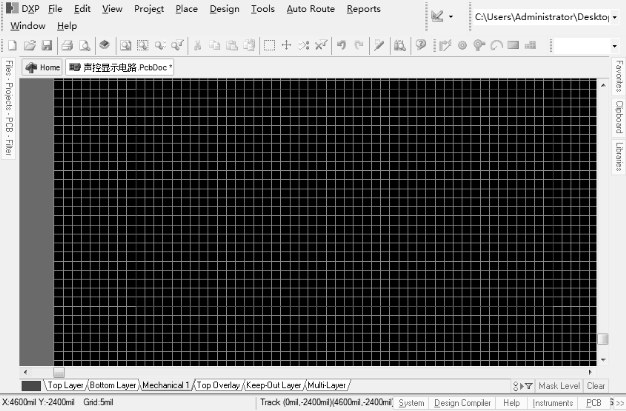This screenshot has height=411, width=626.
Task: Open the File menu
Action: (55, 9)
